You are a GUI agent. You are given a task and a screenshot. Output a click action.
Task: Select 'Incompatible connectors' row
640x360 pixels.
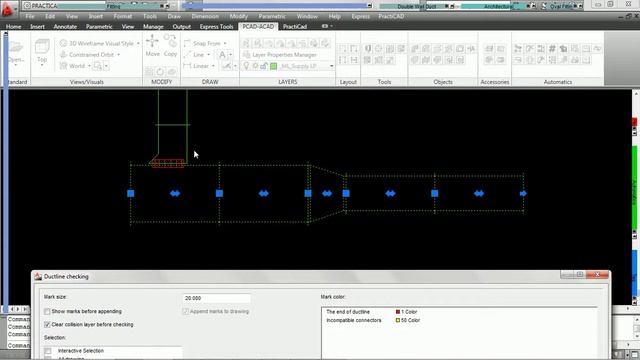[x=459, y=320]
